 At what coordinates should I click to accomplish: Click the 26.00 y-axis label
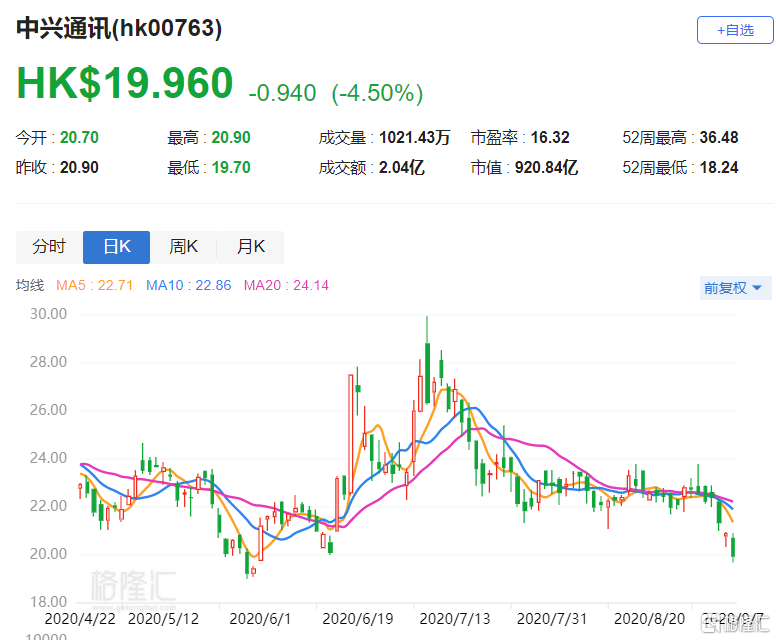(48, 410)
